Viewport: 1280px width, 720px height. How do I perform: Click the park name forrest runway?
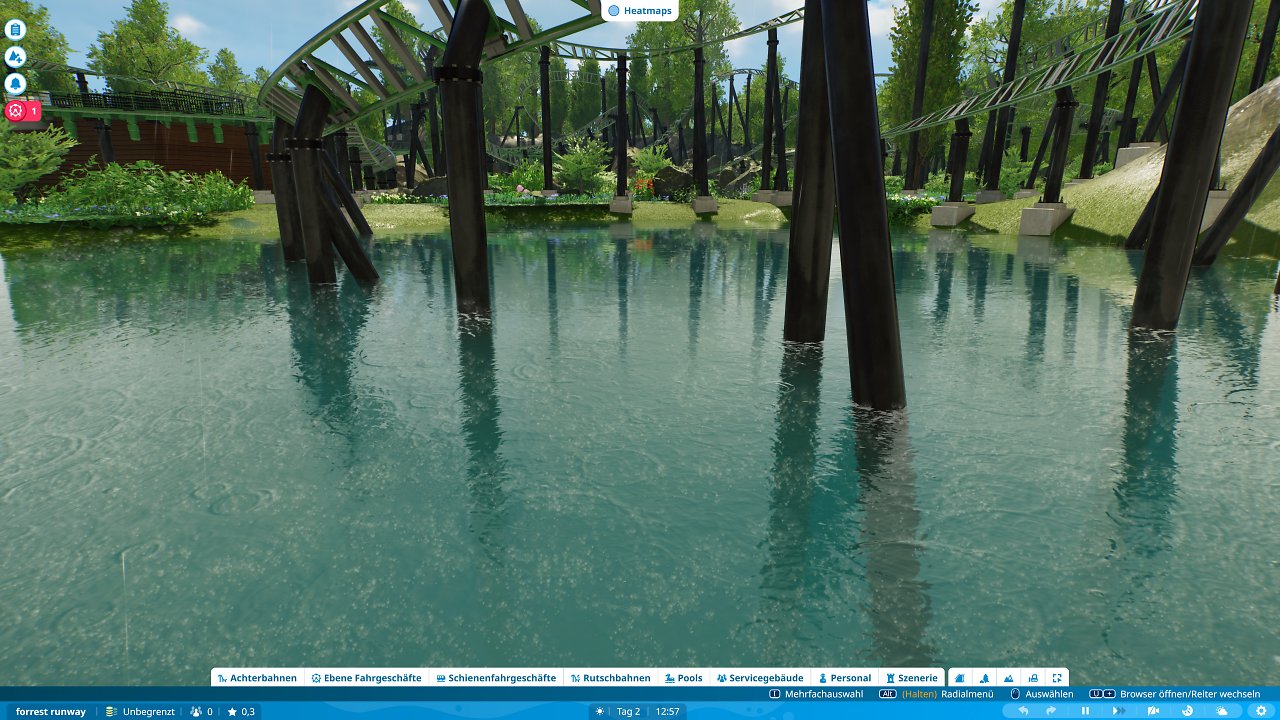pyautogui.click(x=51, y=712)
